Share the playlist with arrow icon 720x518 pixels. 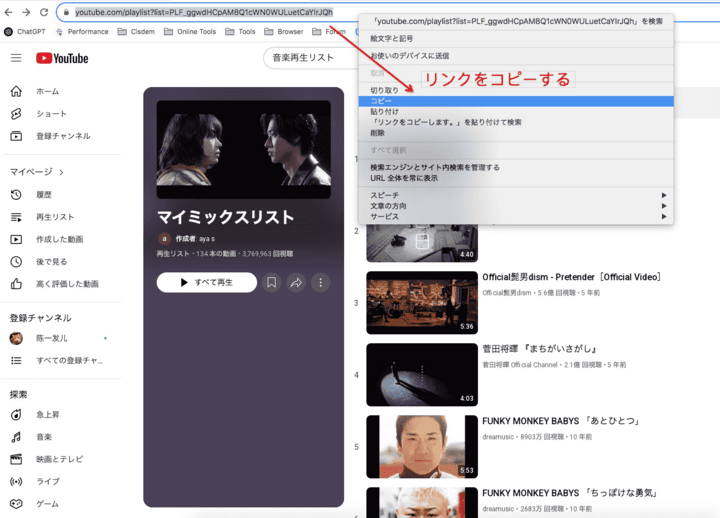[296, 282]
